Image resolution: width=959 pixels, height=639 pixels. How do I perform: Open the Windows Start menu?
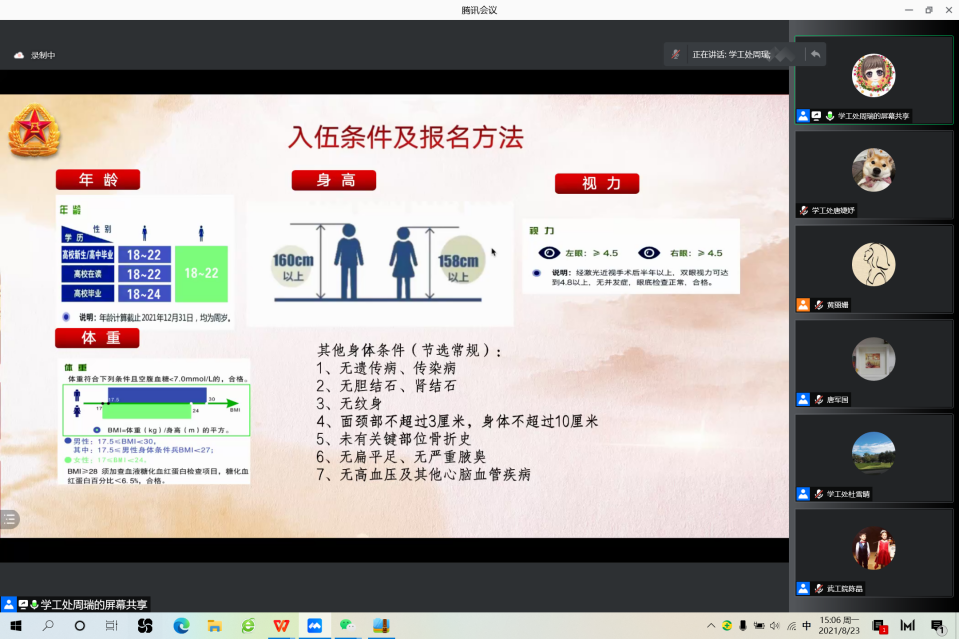pos(16,626)
